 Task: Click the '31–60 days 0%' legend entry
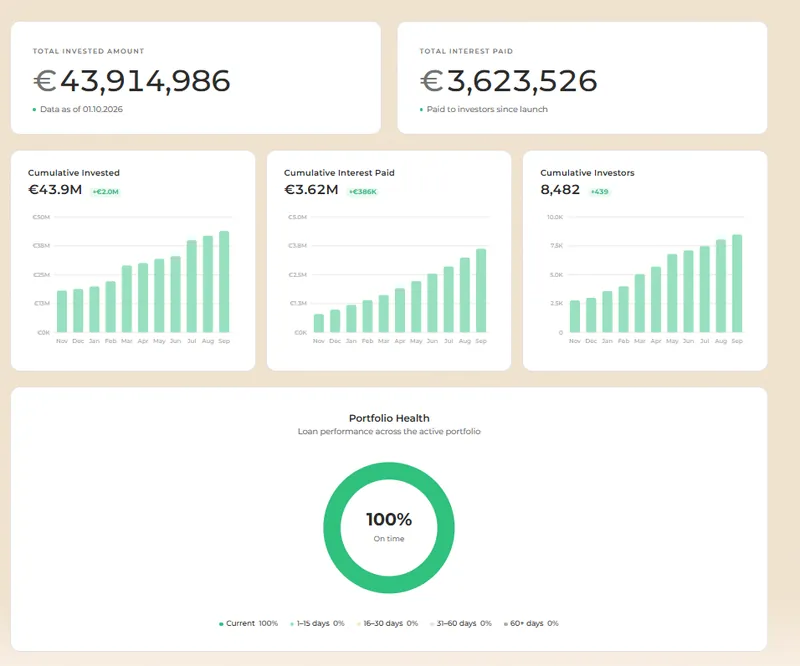click(461, 623)
